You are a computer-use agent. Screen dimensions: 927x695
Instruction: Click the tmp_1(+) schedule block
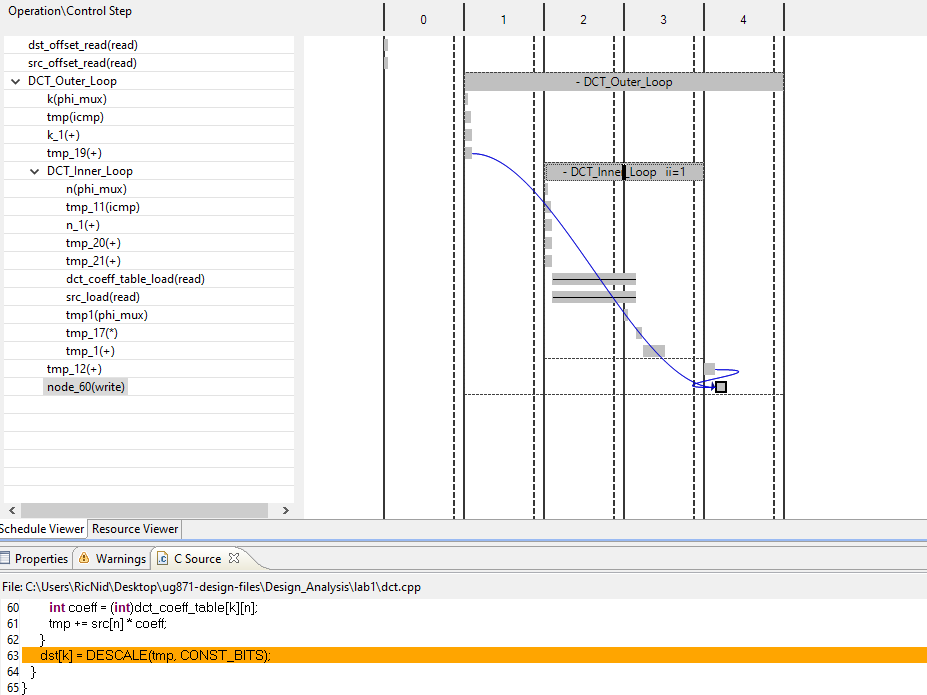654,351
